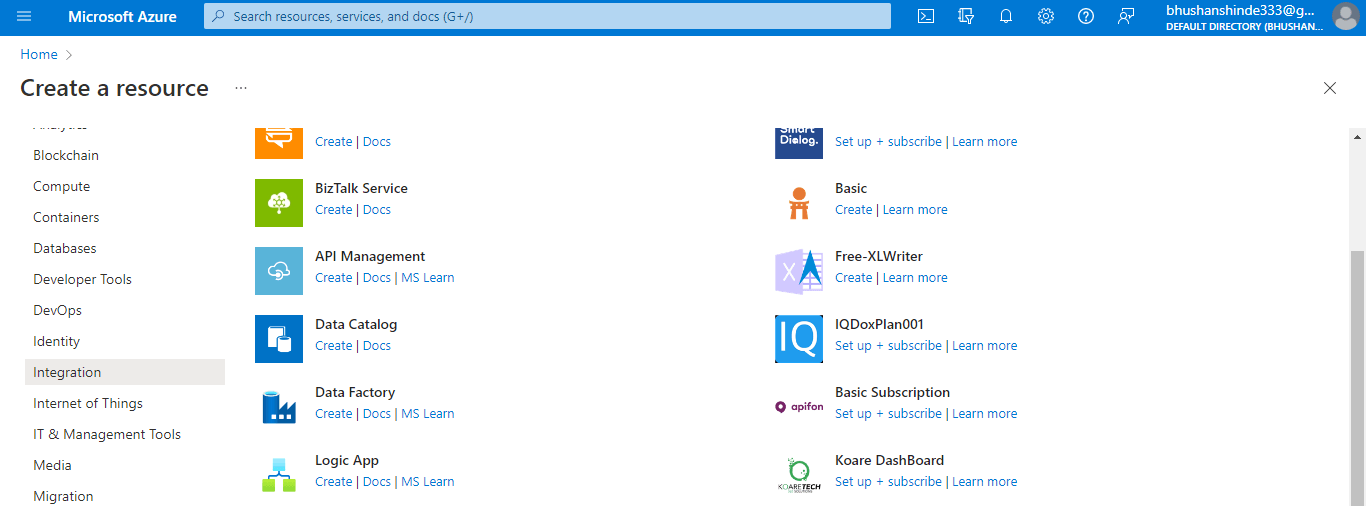1366x506 pixels.
Task: Click the apifon Basic Subscription logo
Action: [x=799, y=407]
